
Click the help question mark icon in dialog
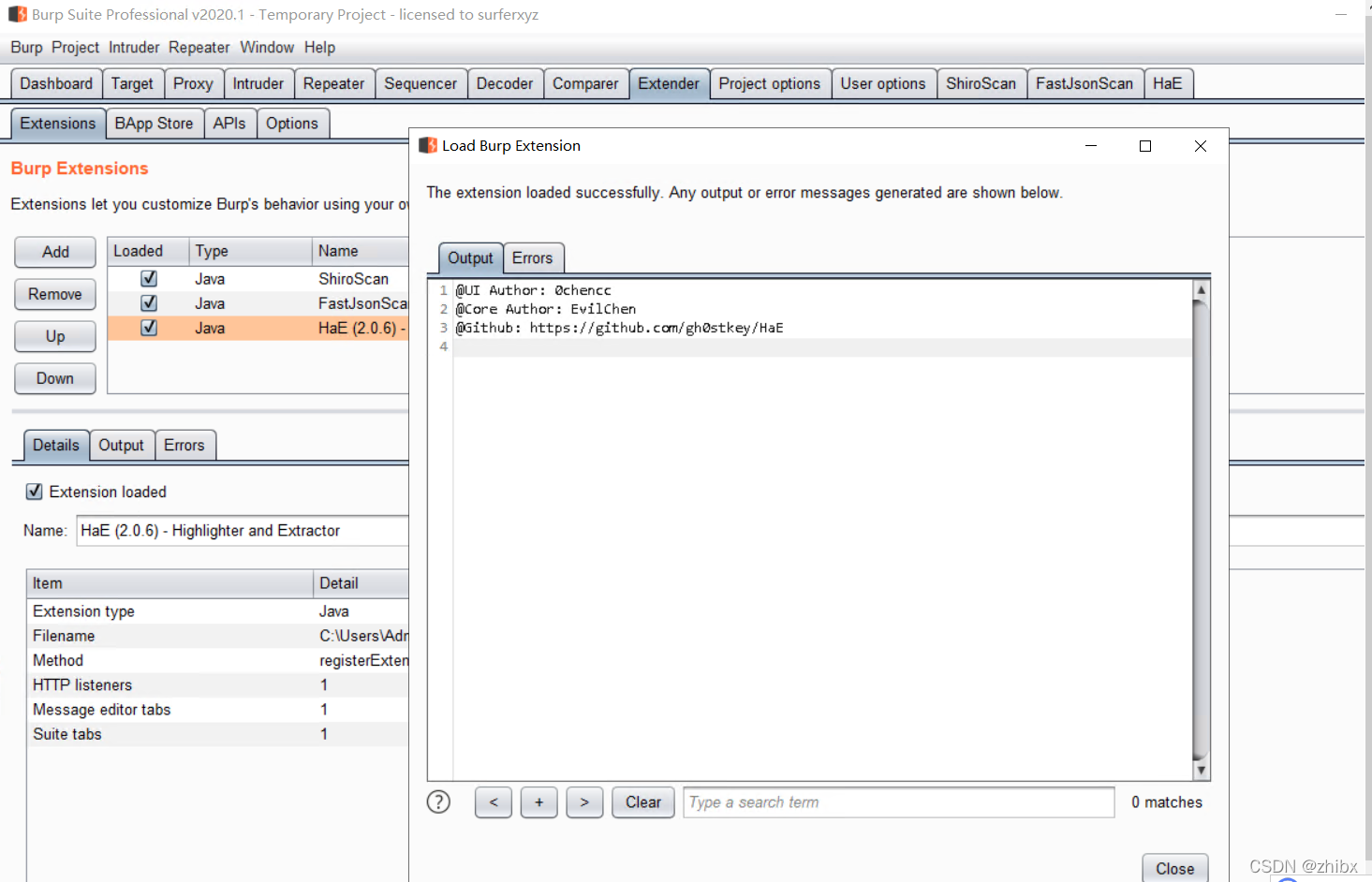pyautogui.click(x=438, y=802)
